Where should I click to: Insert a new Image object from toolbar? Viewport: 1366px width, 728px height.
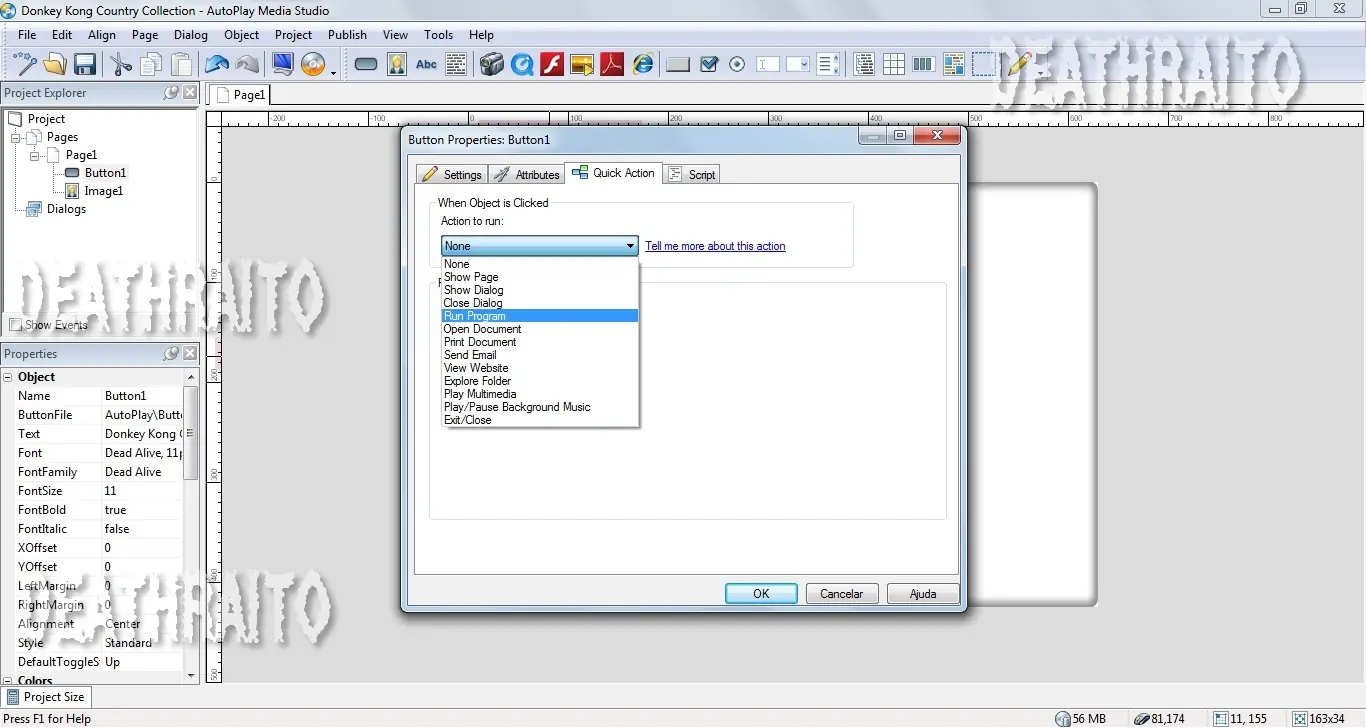(x=397, y=65)
